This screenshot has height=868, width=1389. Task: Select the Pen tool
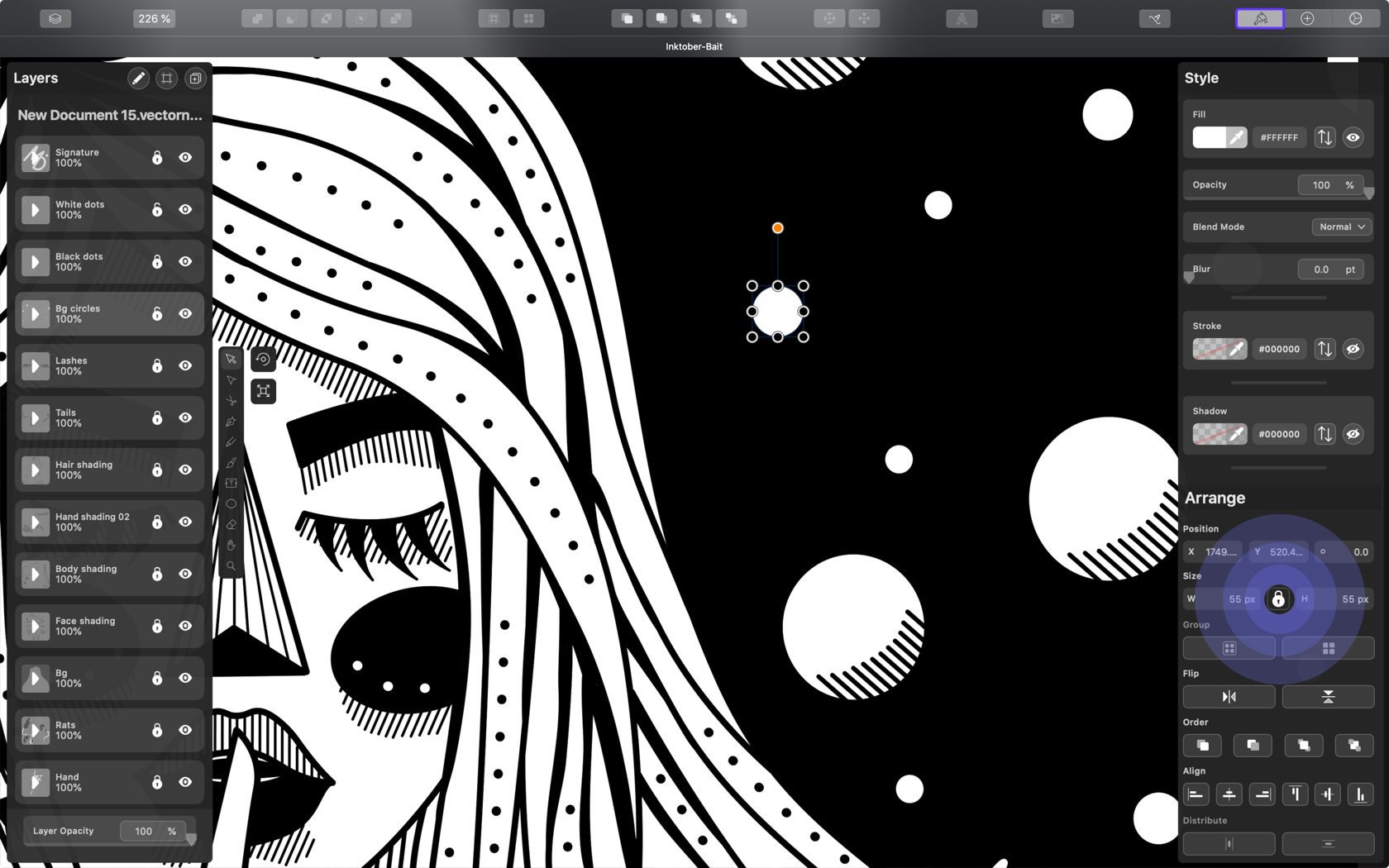click(x=231, y=422)
